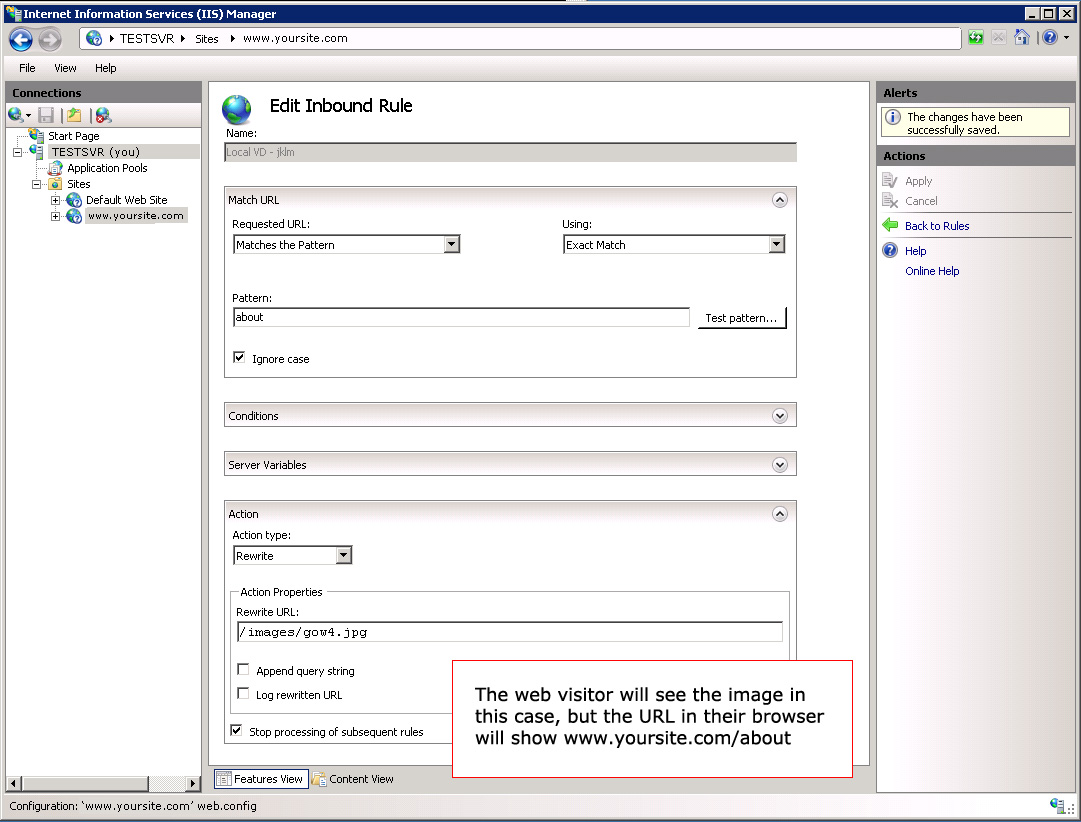Expand the www.yoursite.com tree node
Image resolution: width=1081 pixels, height=822 pixels.
tap(55, 216)
